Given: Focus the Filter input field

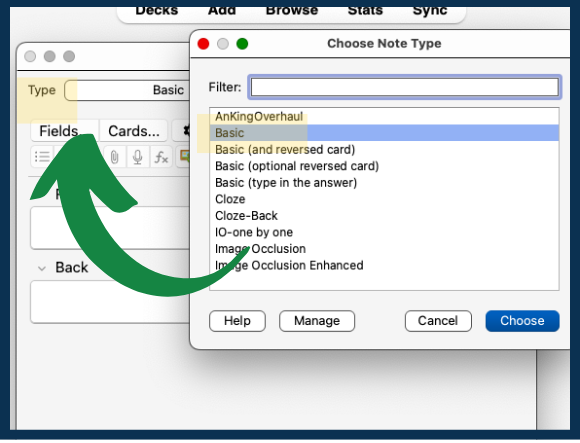Looking at the screenshot, I should (405, 87).
